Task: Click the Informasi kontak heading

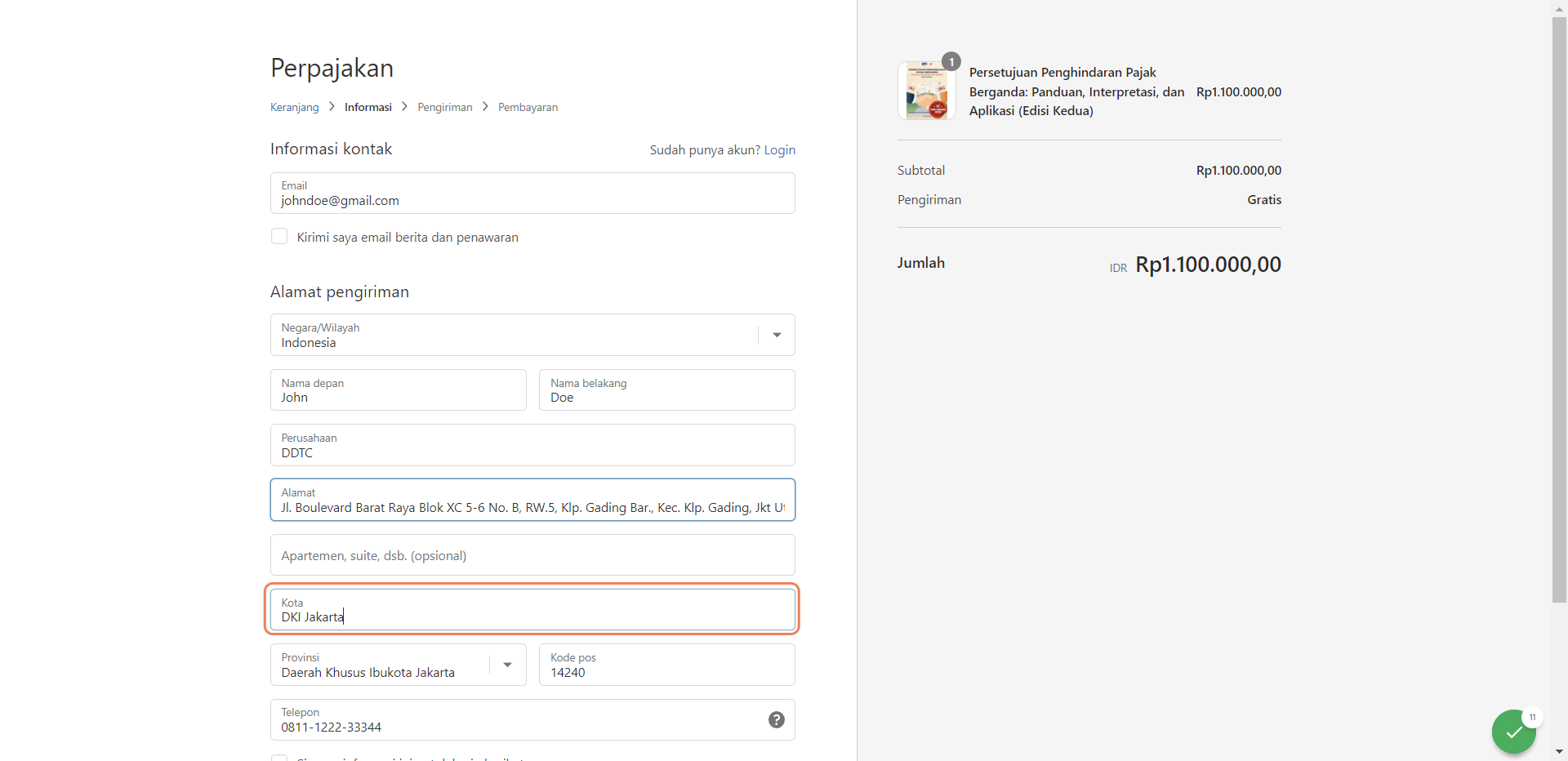Action: click(x=332, y=149)
